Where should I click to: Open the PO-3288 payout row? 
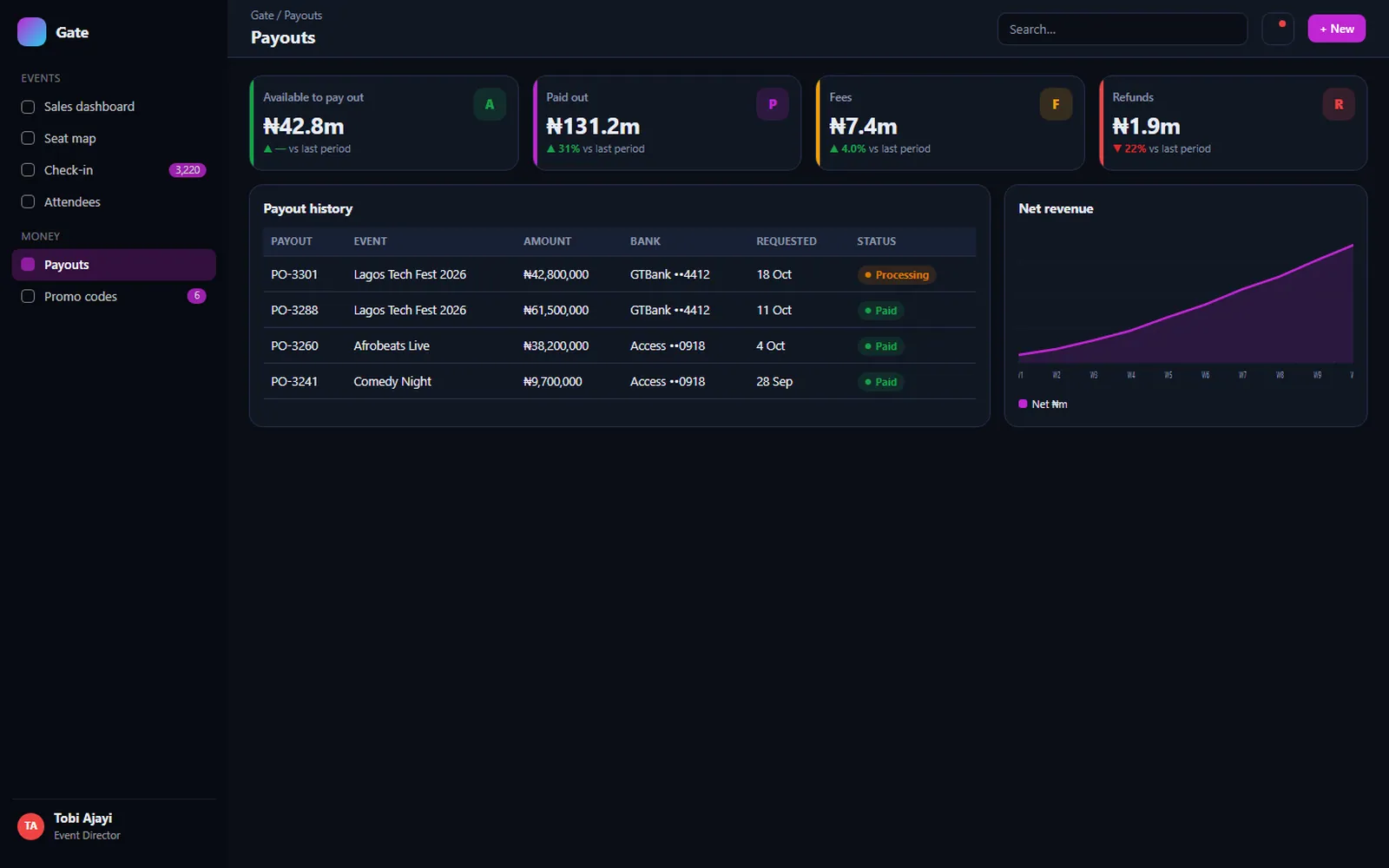pyautogui.click(x=619, y=310)
